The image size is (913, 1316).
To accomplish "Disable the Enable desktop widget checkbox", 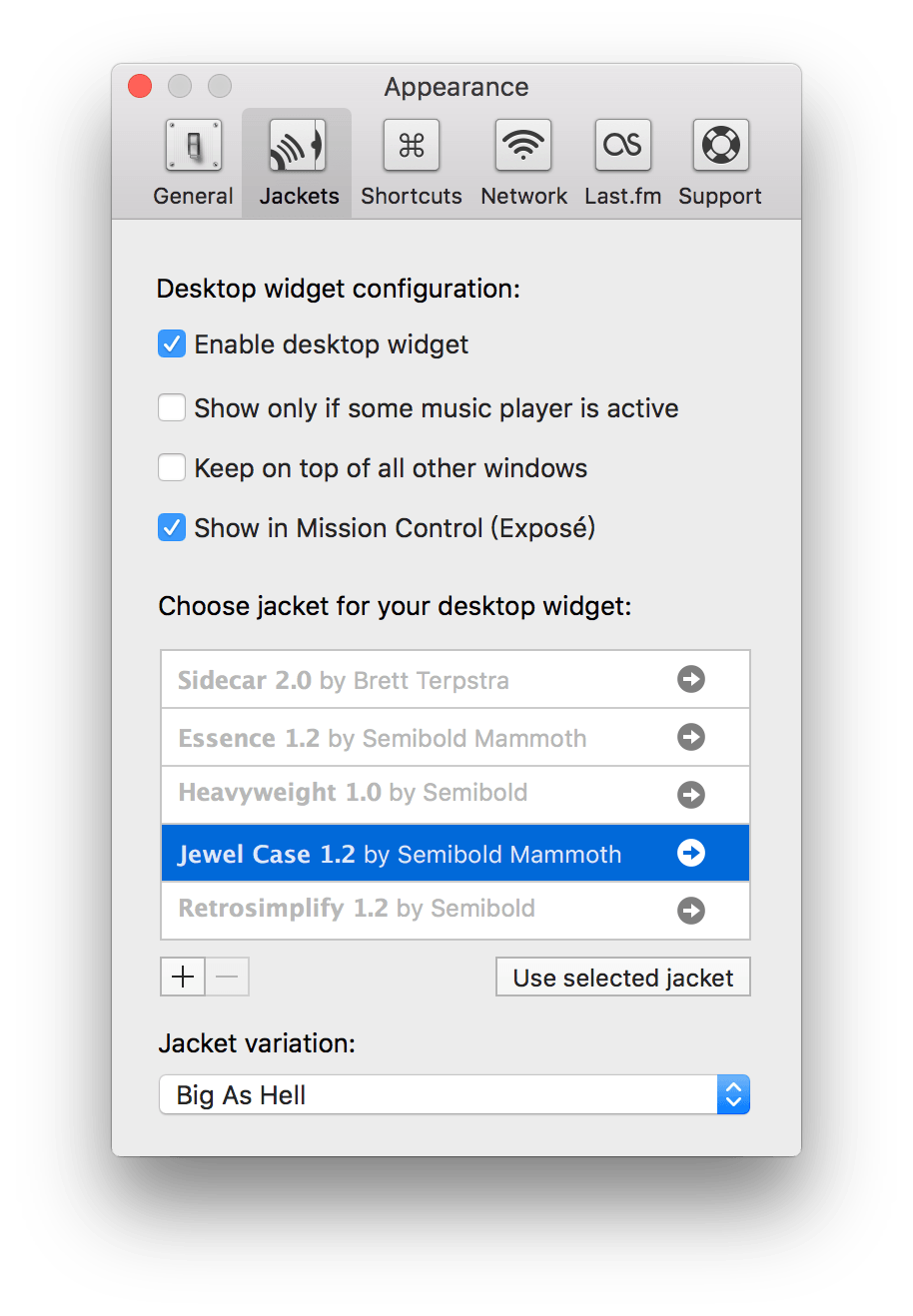I will coord(172,344).
